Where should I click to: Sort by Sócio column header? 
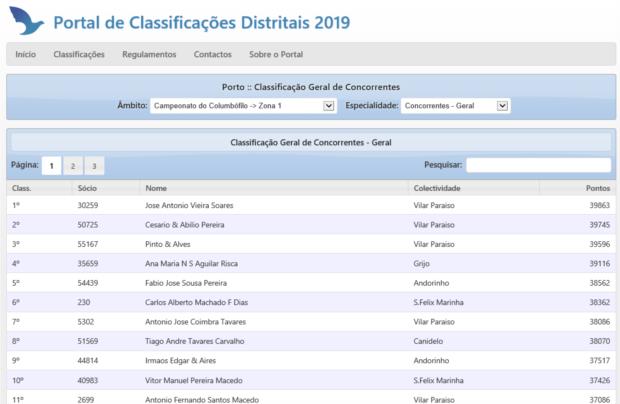point(87,188)
